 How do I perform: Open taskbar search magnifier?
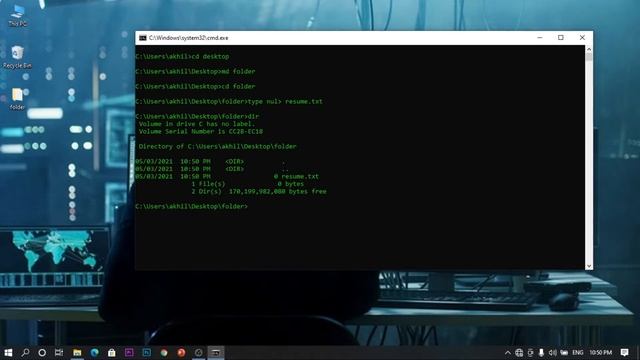tap(25, 352)
